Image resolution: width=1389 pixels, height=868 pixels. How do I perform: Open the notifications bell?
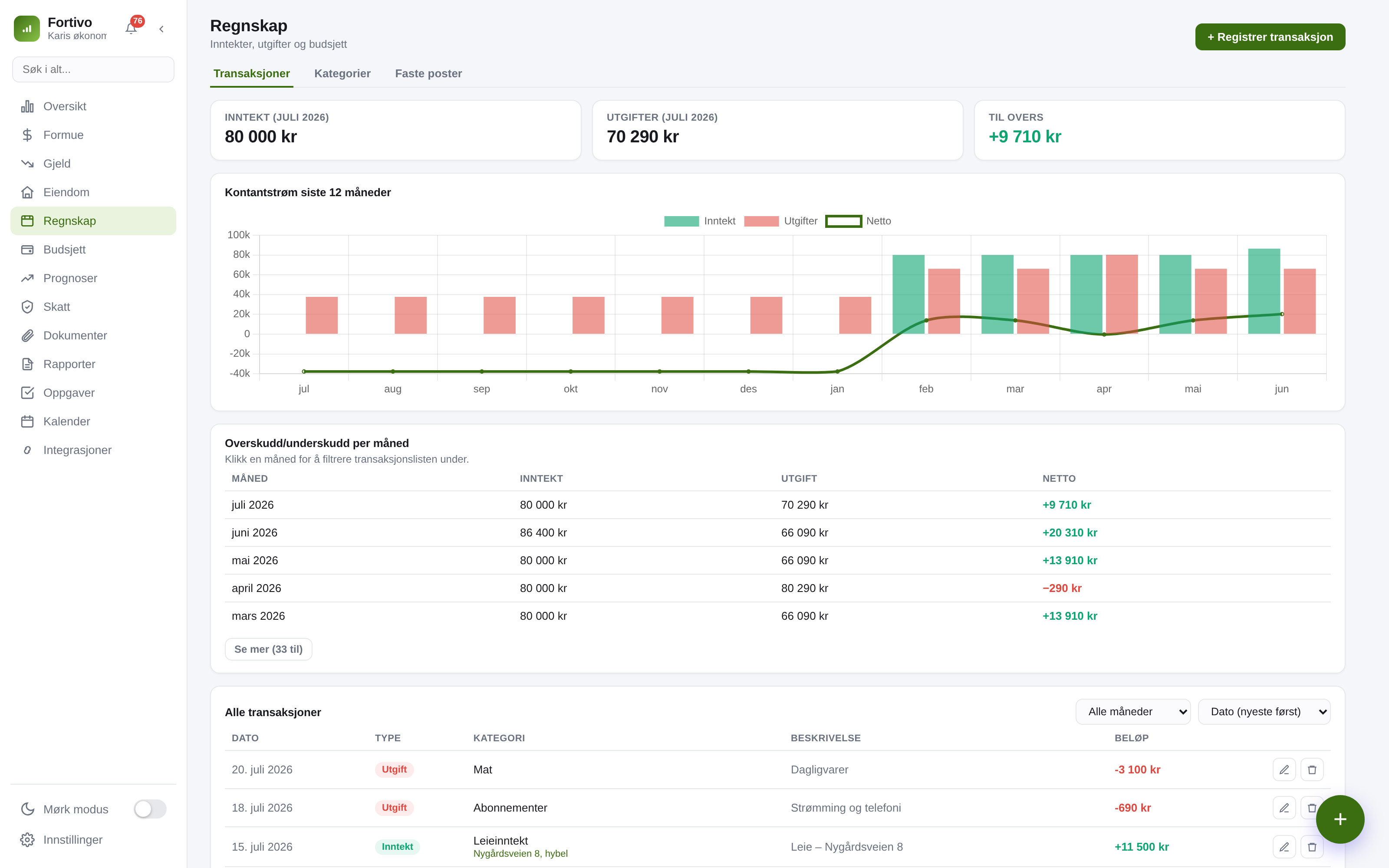(x=131, y=29)
